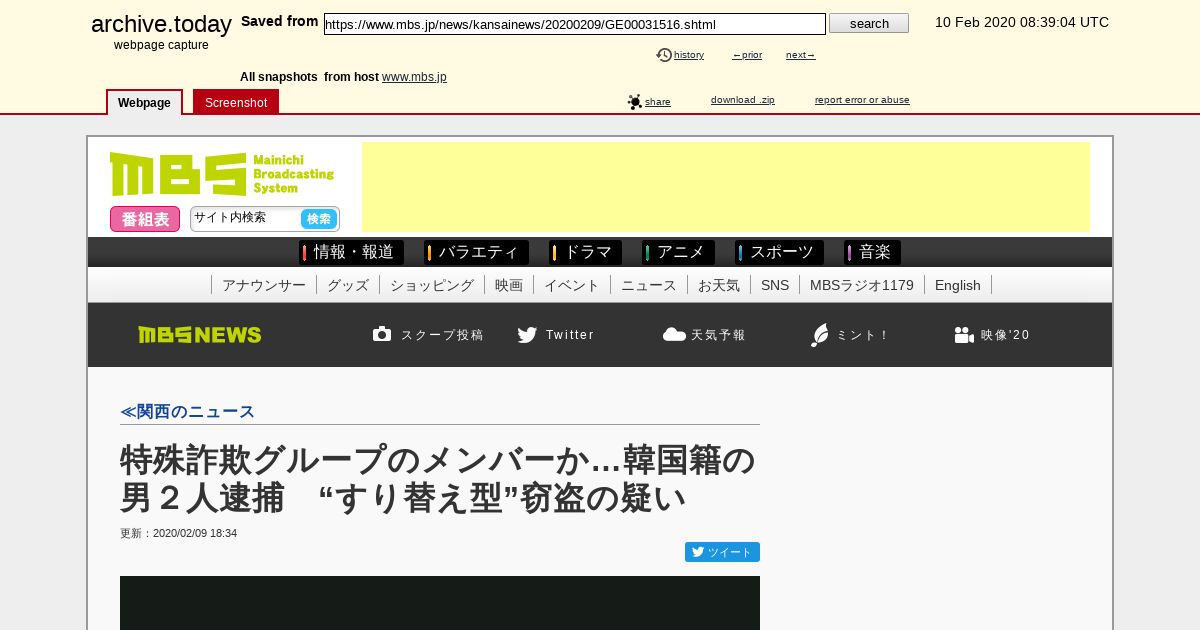
Task: Click the capture date 10 Feb 2020 text
Action: 1022,22
